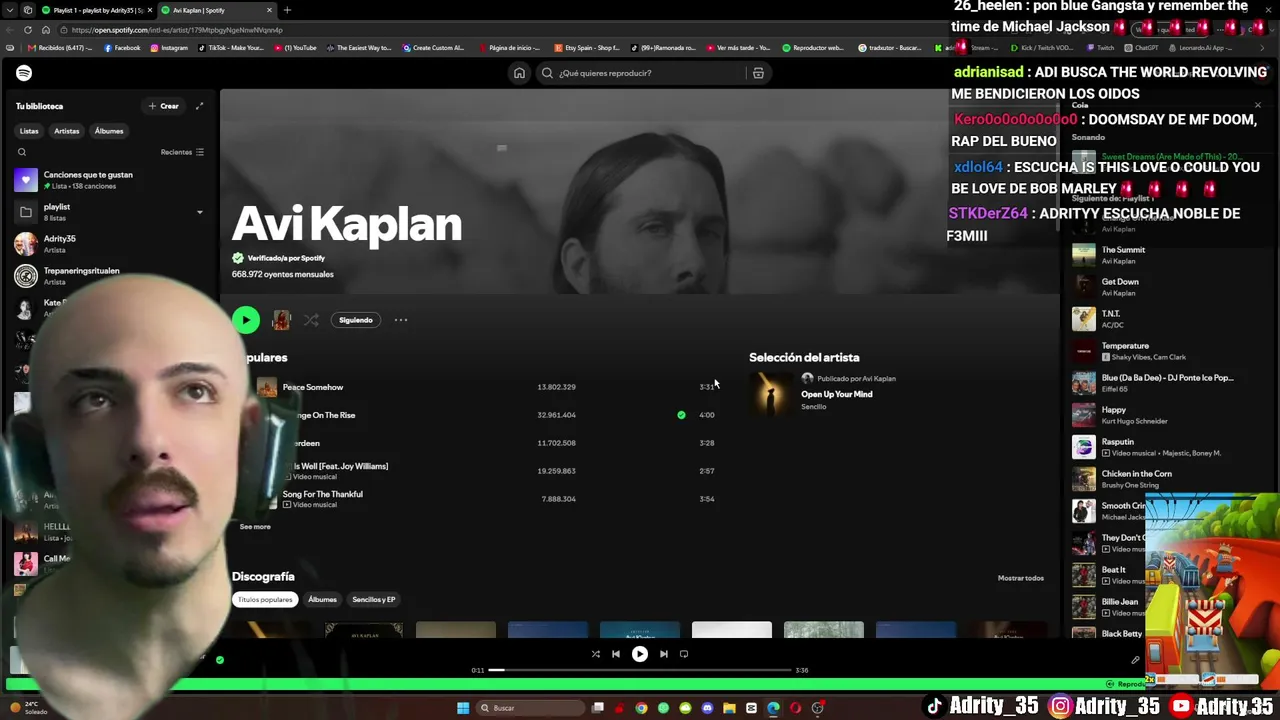
Task: Close the queue panel with the X
Action: (x=1258, y=105)
